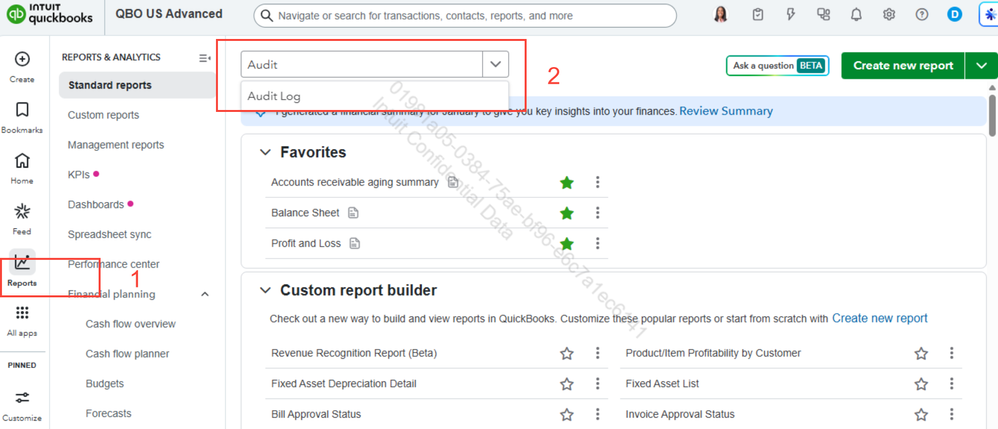Open more options for Profit and Loss favorite
Viewport: 998px width, 429px height.
tap(597, 244)
